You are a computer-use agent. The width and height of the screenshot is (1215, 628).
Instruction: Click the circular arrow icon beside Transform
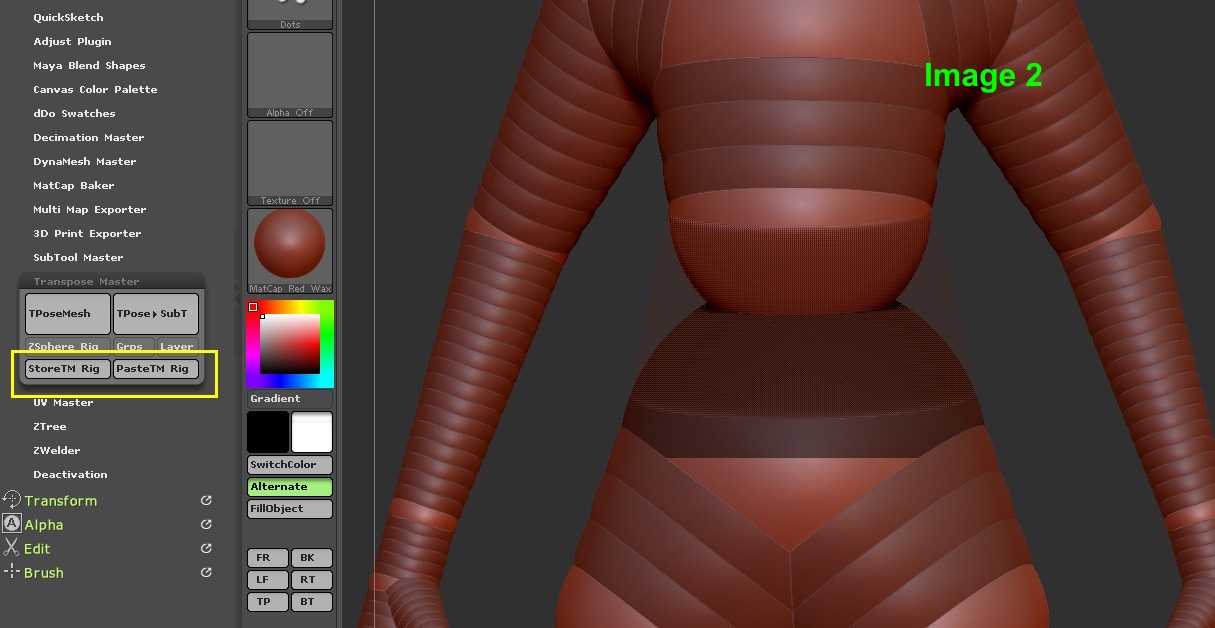(206, 500)
